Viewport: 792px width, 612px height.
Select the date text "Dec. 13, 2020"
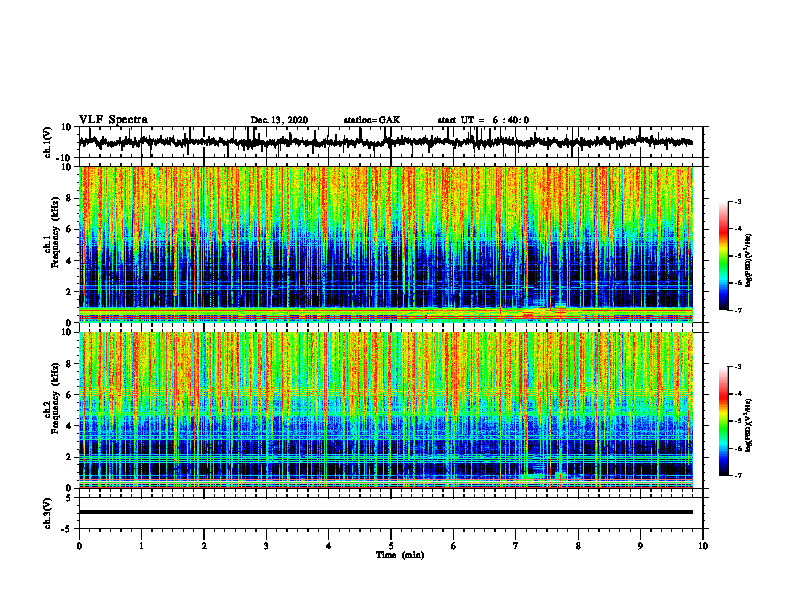coord(279,120)
